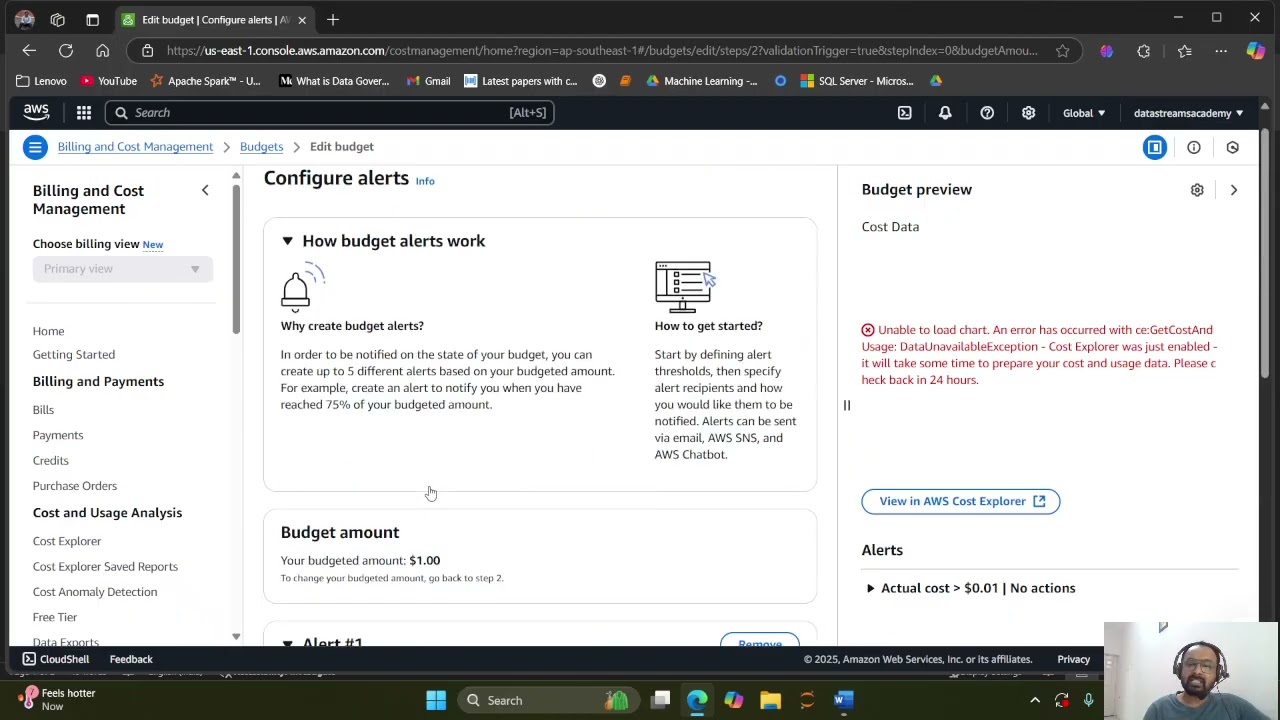Click the browser address bar URL
The height and width of the screenshot is (720, 1280).
(x=602, y=51)
